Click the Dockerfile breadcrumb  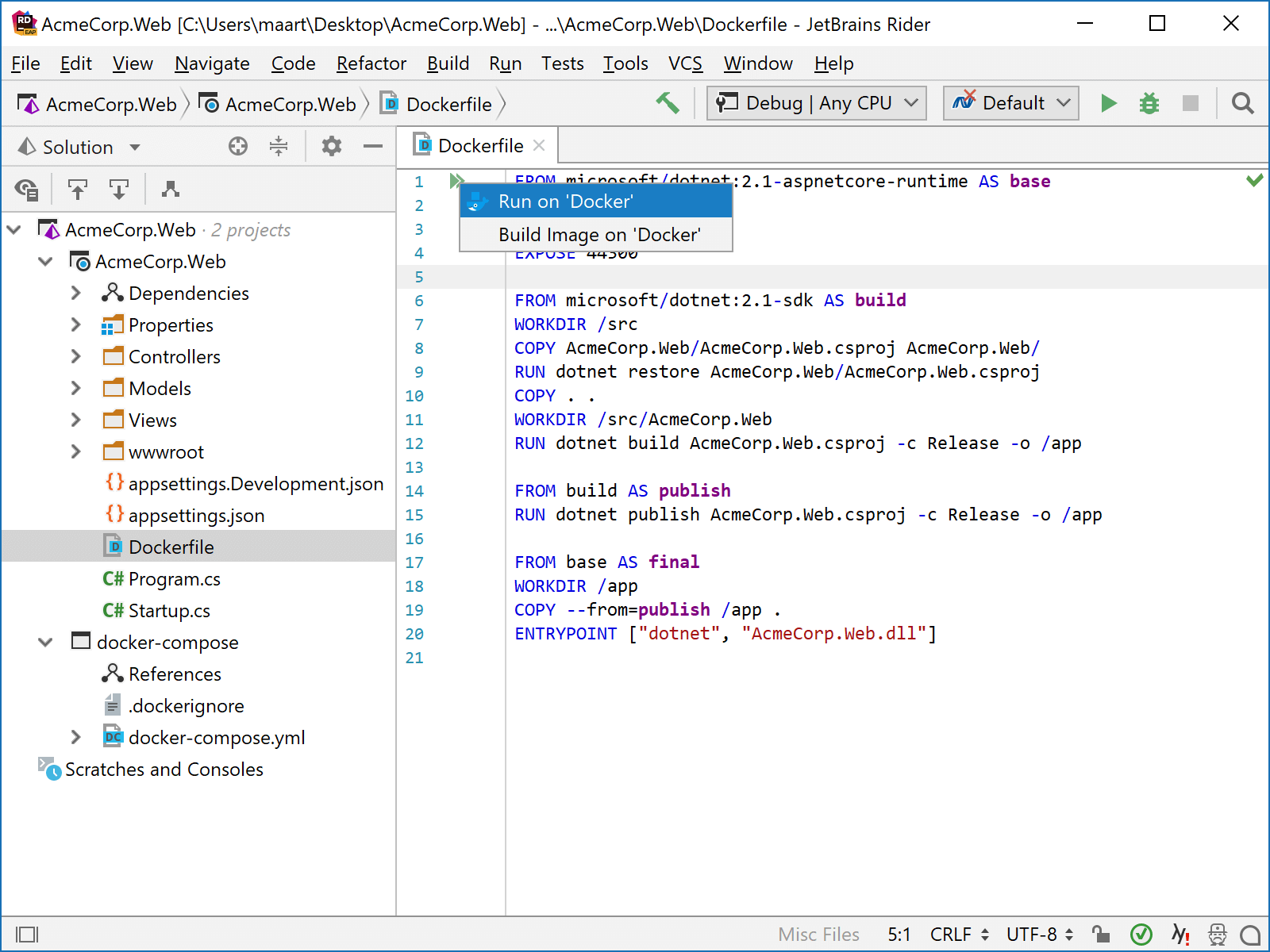click(437, 104)
